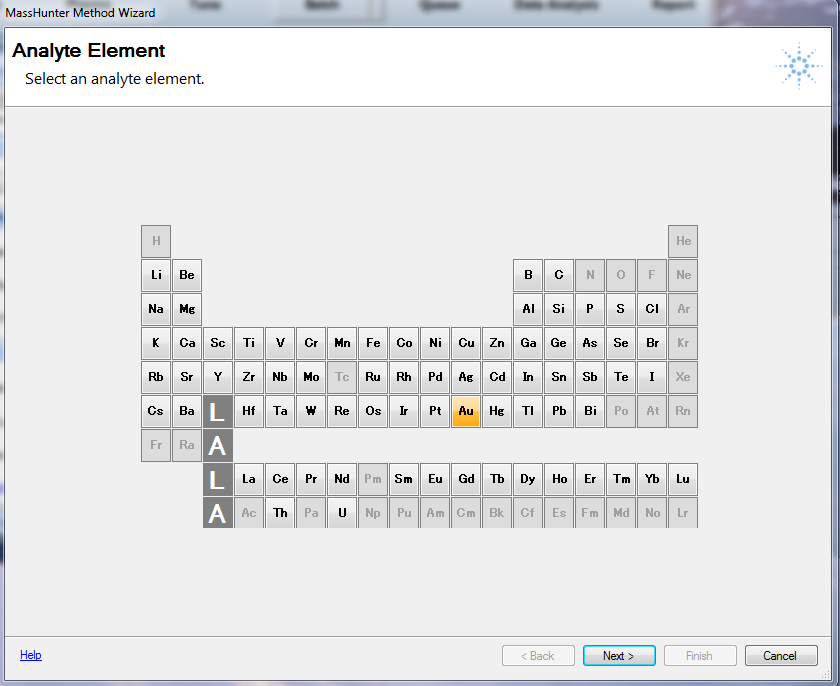Select Lanthanum (La) element
This screenshot has height=686, width=840.
[x=249, y=479]
